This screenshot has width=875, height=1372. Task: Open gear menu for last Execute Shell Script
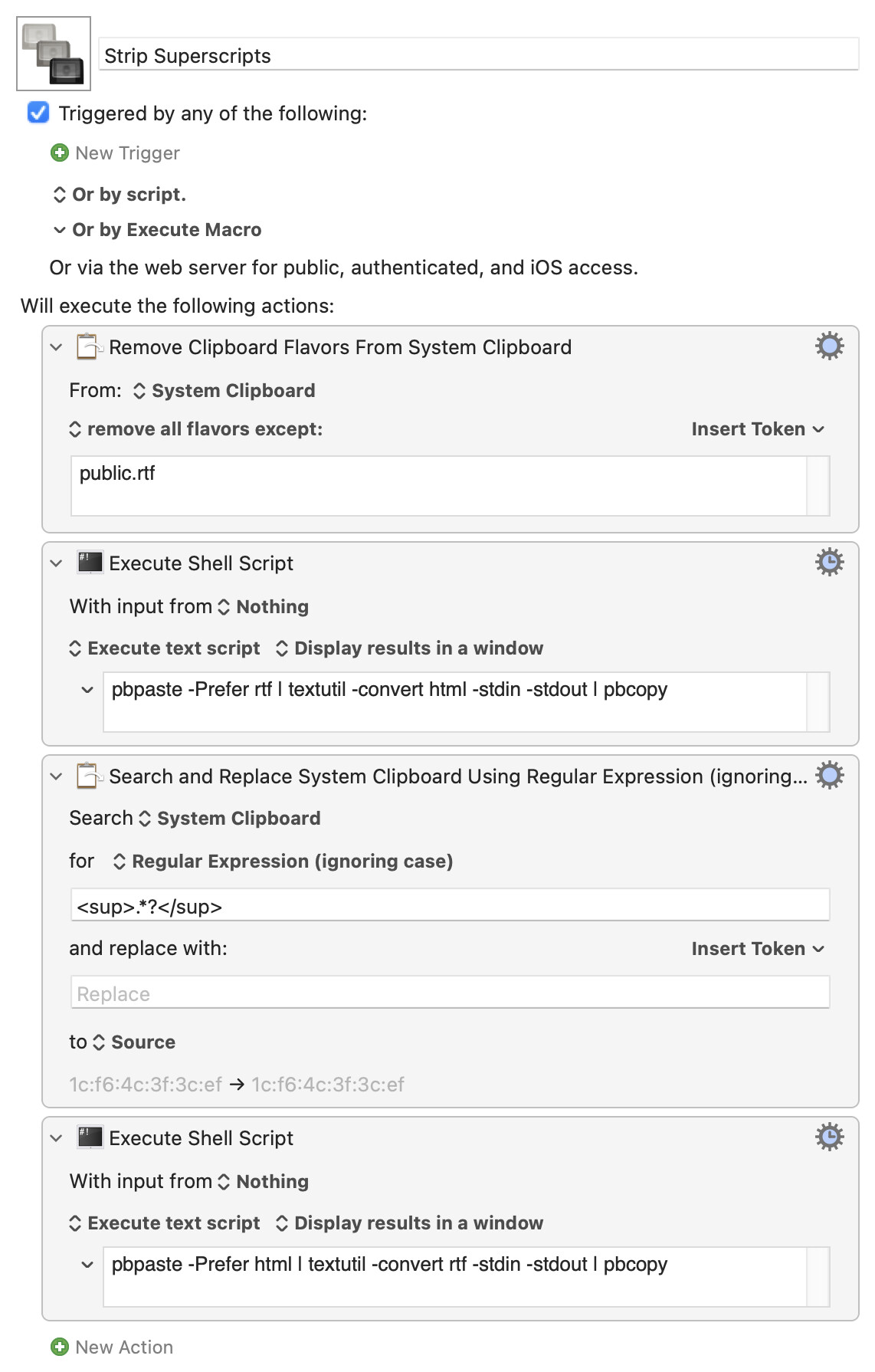point(829,1137)
